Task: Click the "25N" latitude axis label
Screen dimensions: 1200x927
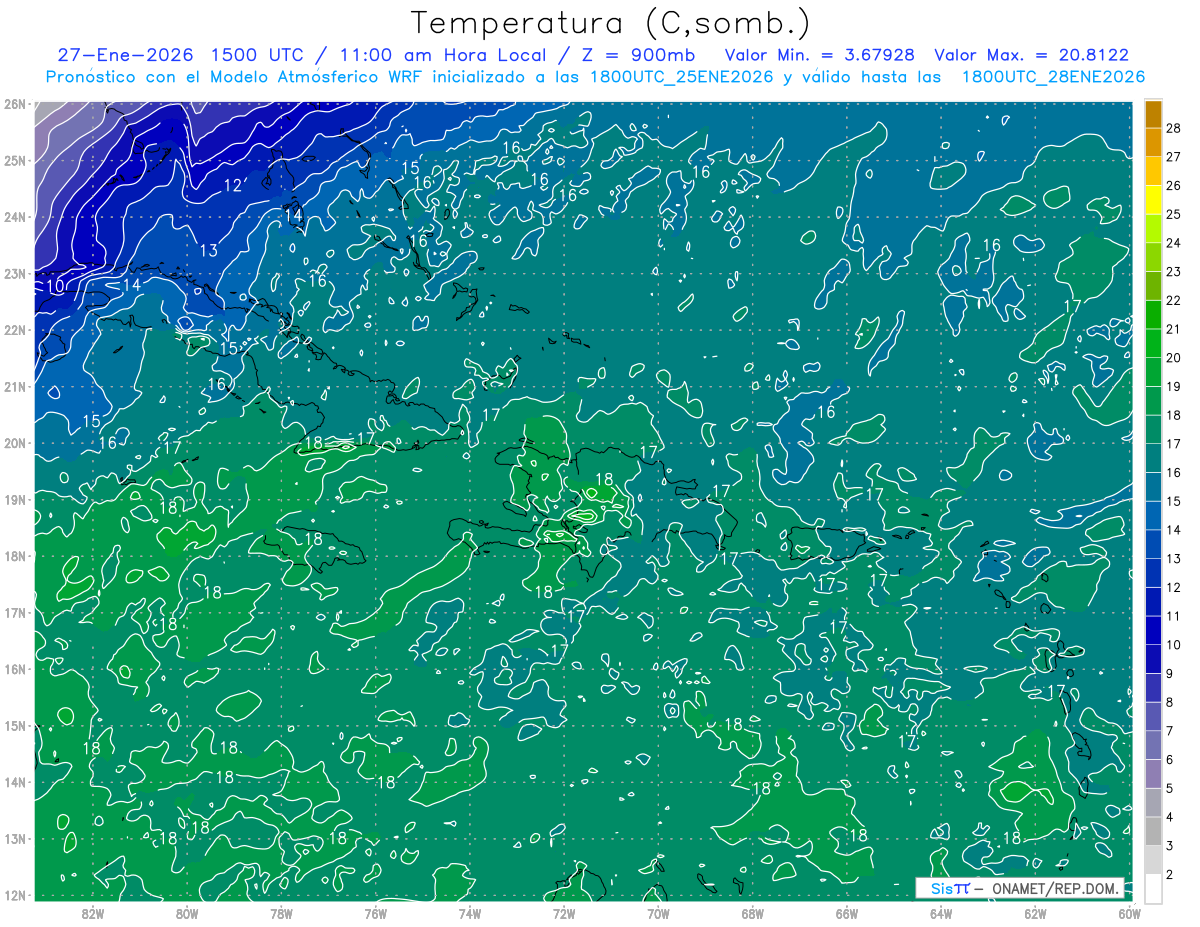Action: pos(14,160)
